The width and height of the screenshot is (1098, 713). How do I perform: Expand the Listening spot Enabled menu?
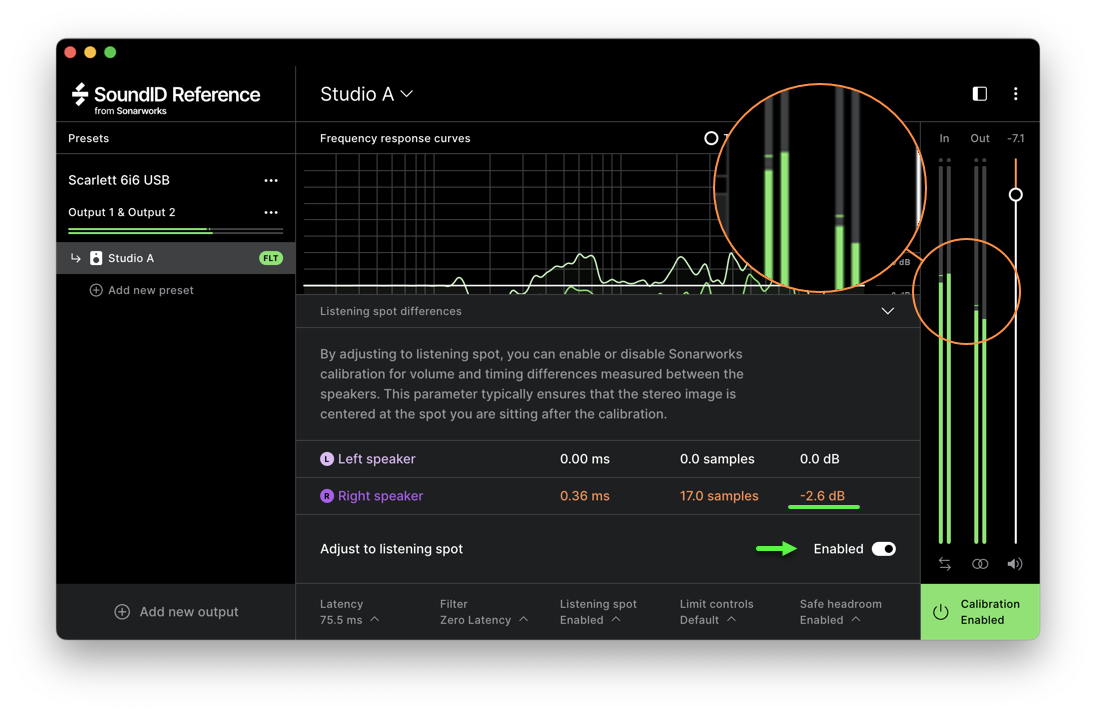[x=598, y=611]
